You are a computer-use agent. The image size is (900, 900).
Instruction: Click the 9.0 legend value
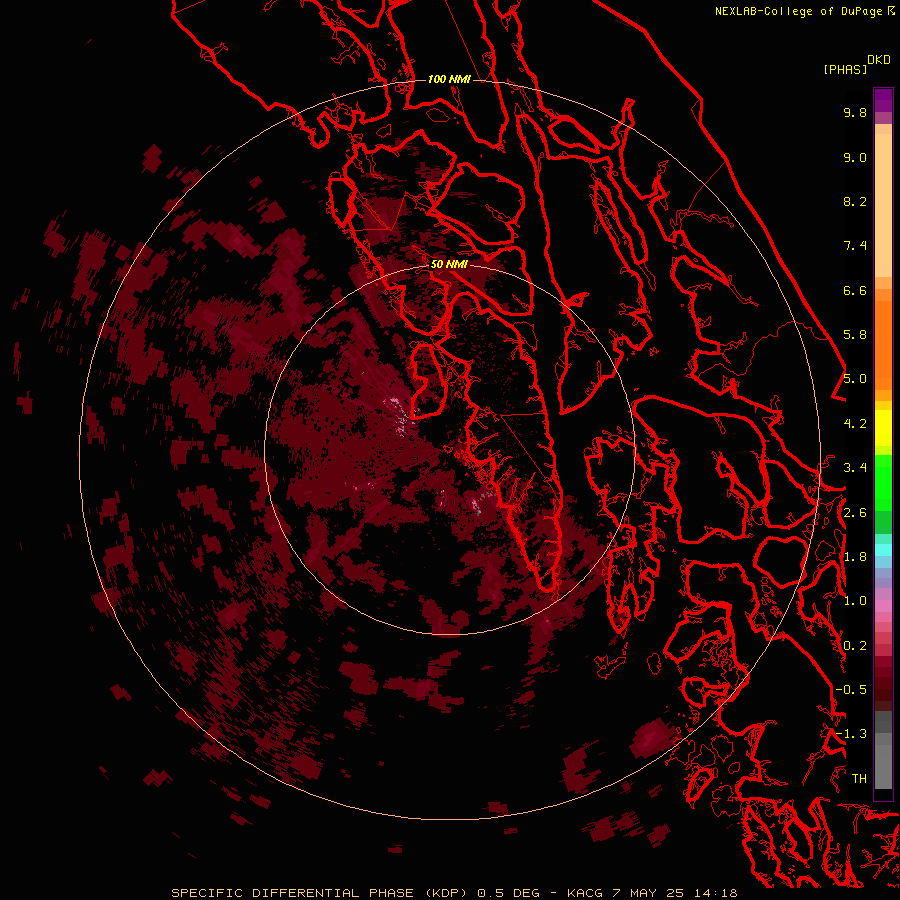pos(855,157)
